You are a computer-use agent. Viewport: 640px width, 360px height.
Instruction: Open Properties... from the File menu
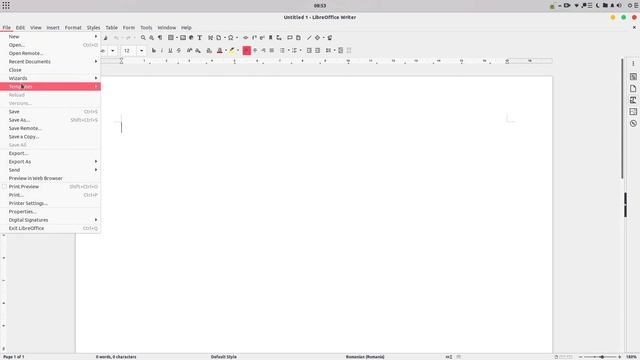click(x=50, y=212)
